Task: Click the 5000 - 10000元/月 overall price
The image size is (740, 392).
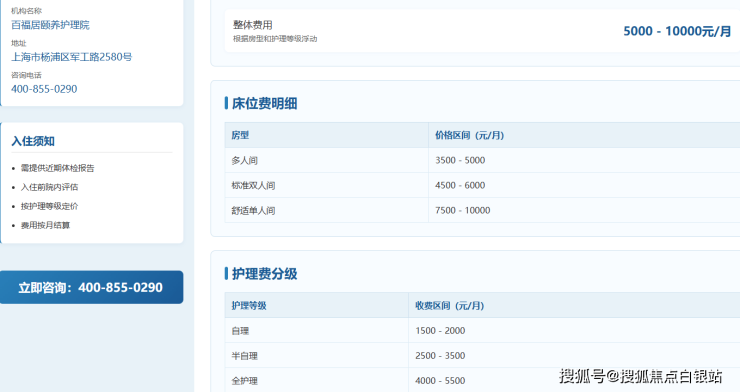Action: coord(677,31)
